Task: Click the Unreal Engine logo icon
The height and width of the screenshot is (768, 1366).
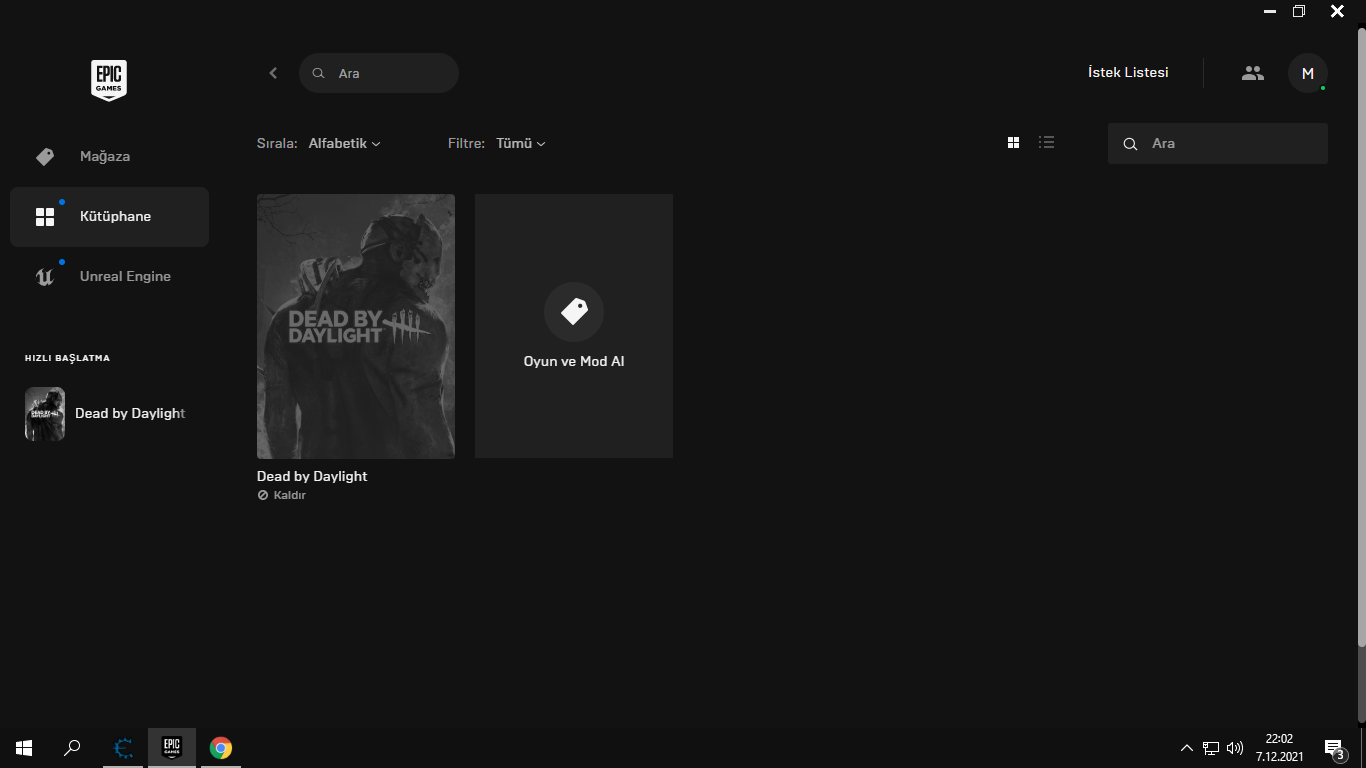Action: [45, 277]
